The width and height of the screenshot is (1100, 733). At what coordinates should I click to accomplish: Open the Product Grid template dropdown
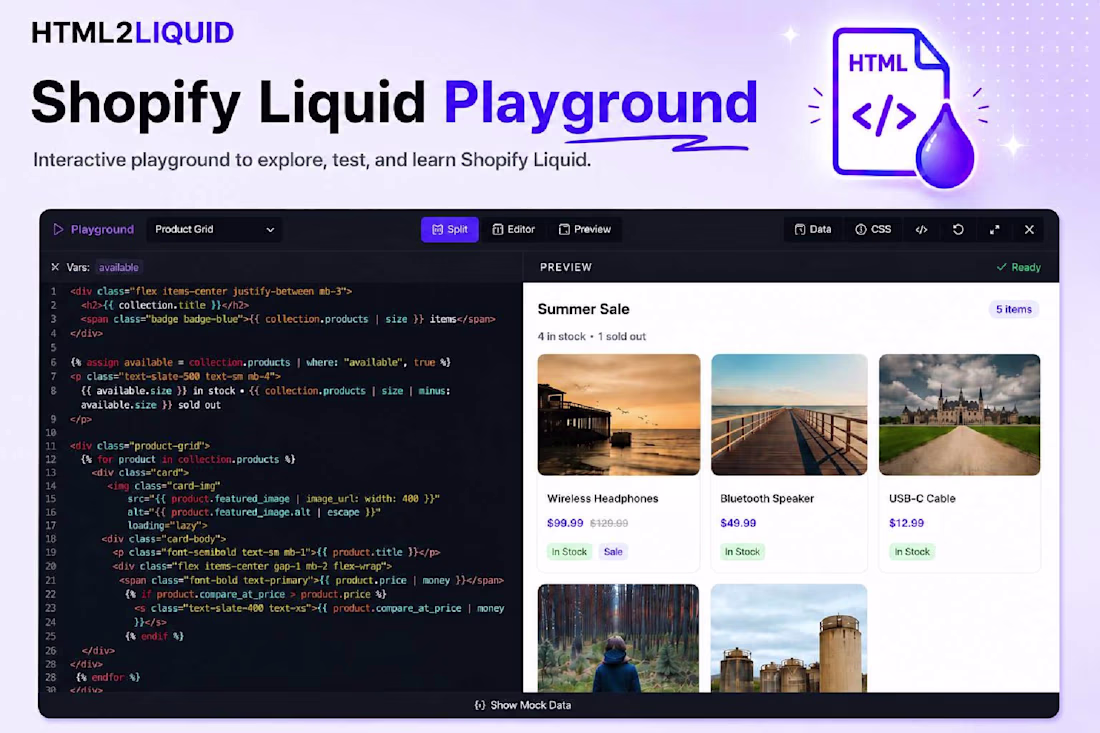tap(215, 229)
